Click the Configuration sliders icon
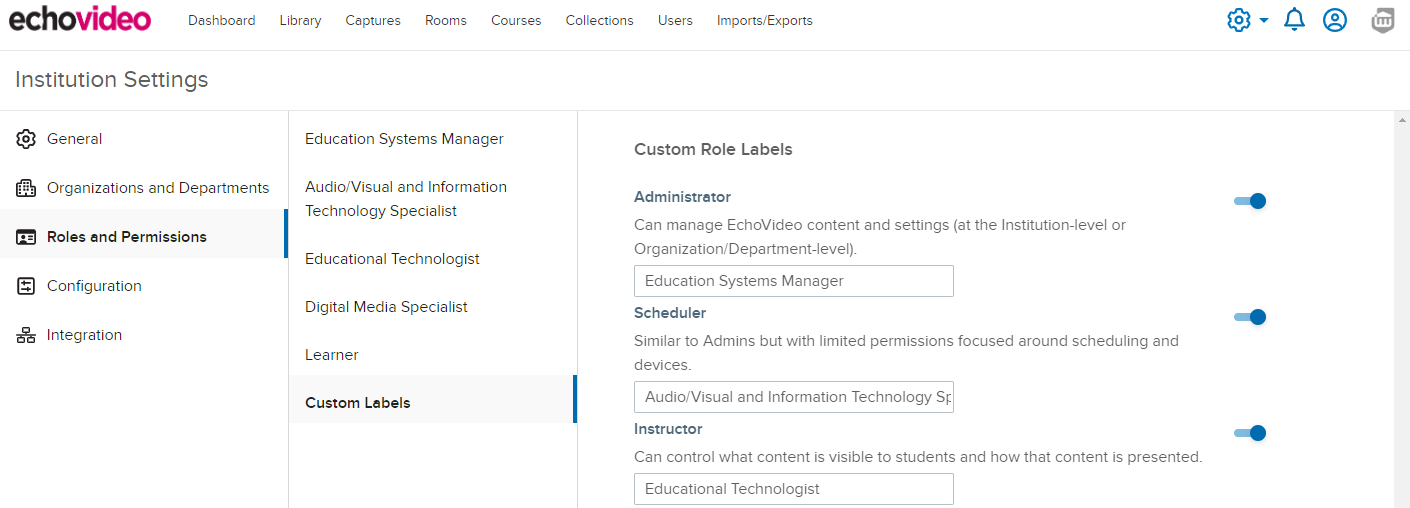Viewport: 1410px width, 508px height. point(26,286)
